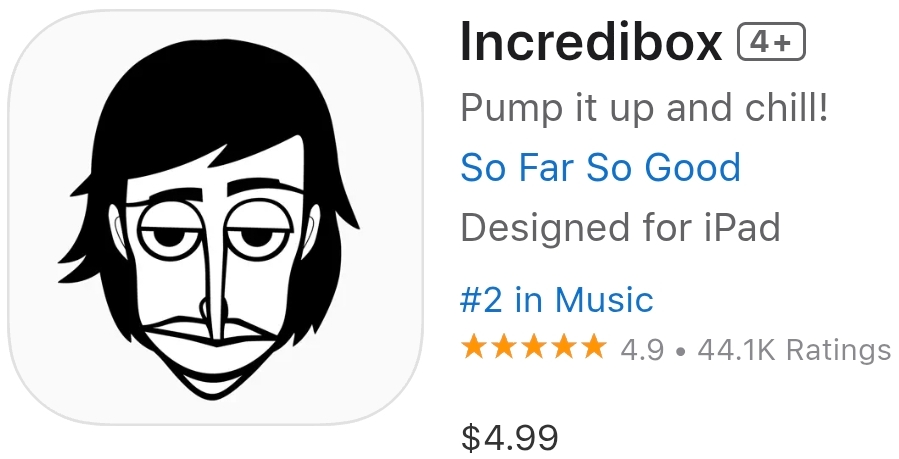Click the Designed for iPad label

tap(620, 228)
